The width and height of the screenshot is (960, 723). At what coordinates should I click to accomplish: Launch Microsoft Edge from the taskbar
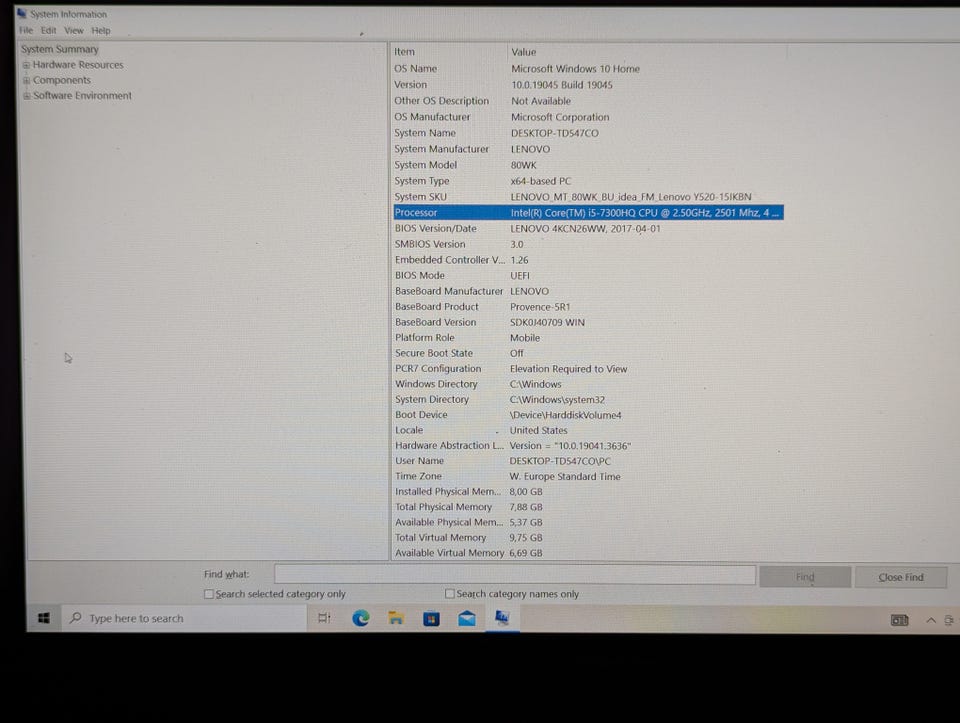[361, 618]
